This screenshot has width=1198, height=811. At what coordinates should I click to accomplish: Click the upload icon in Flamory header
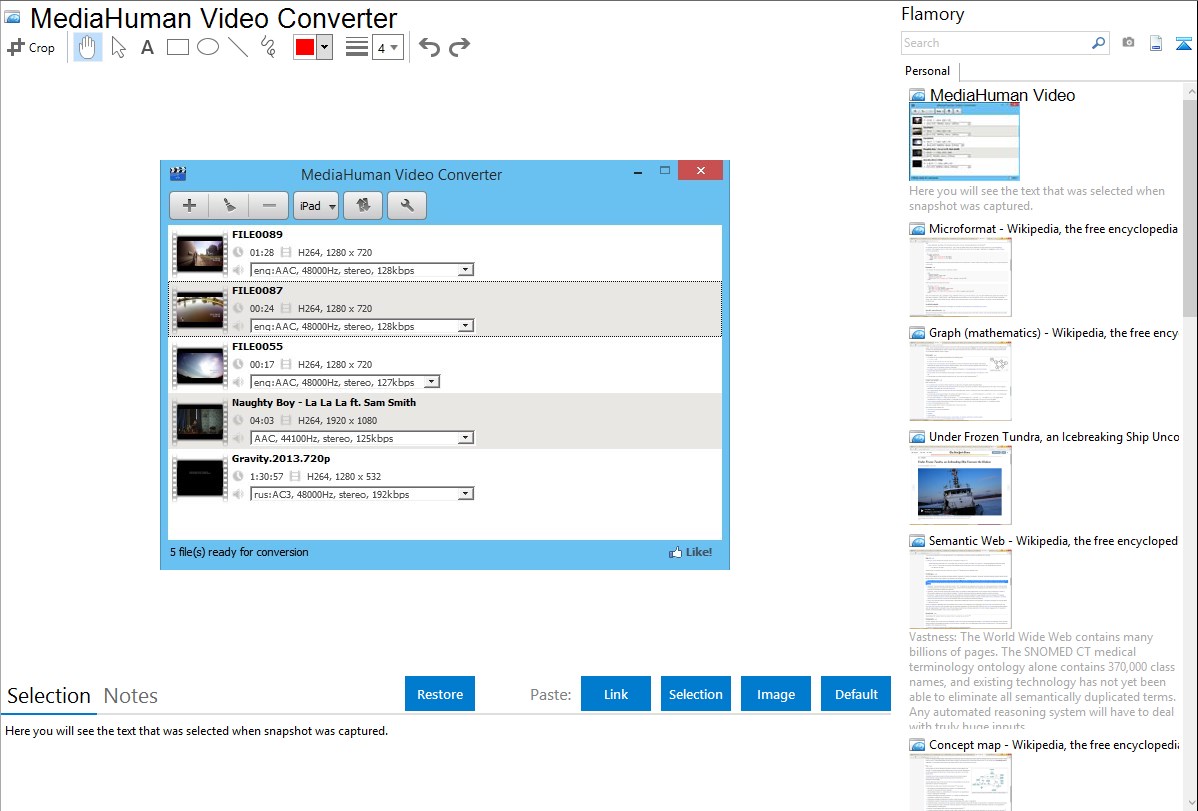pyautogui.click(x=1183, y=43)
